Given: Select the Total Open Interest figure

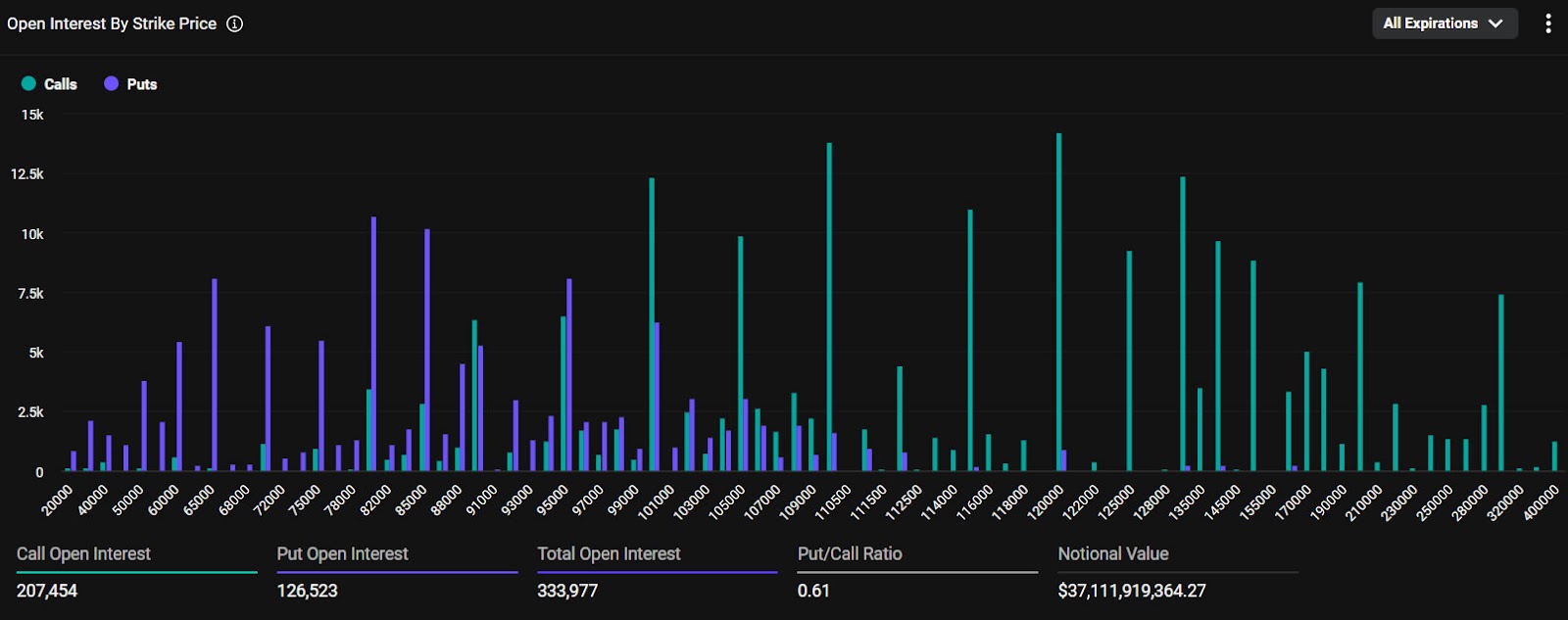Looking at the screenshot, I should (567, 591).
